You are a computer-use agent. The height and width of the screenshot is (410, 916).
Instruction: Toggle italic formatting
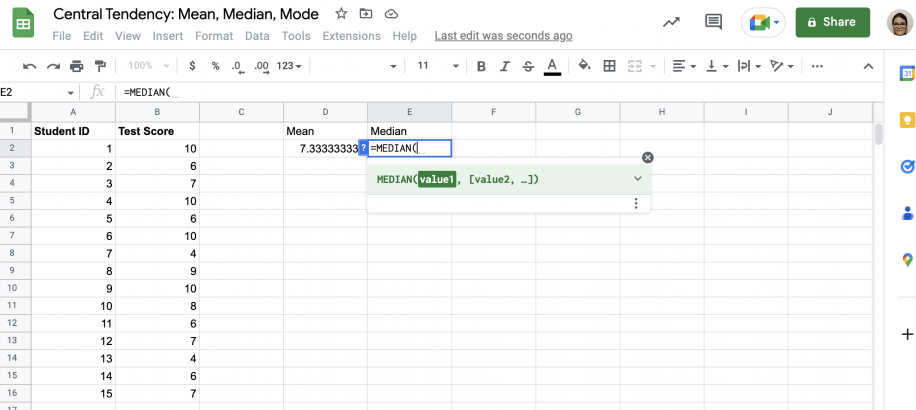[x=505, y=66]
